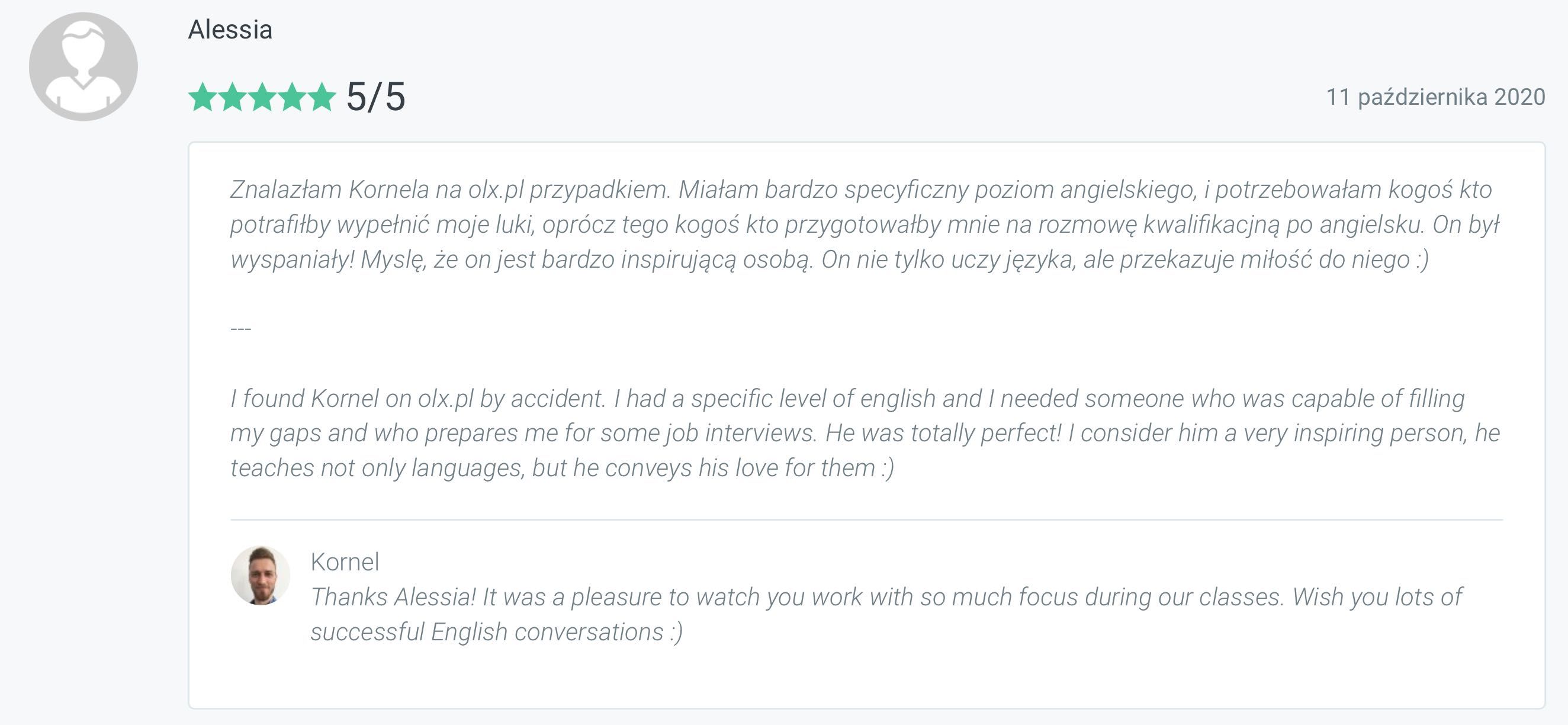Select the third green rating star
This screenshot has width=1568, height=725.
[x=262, y=97]
